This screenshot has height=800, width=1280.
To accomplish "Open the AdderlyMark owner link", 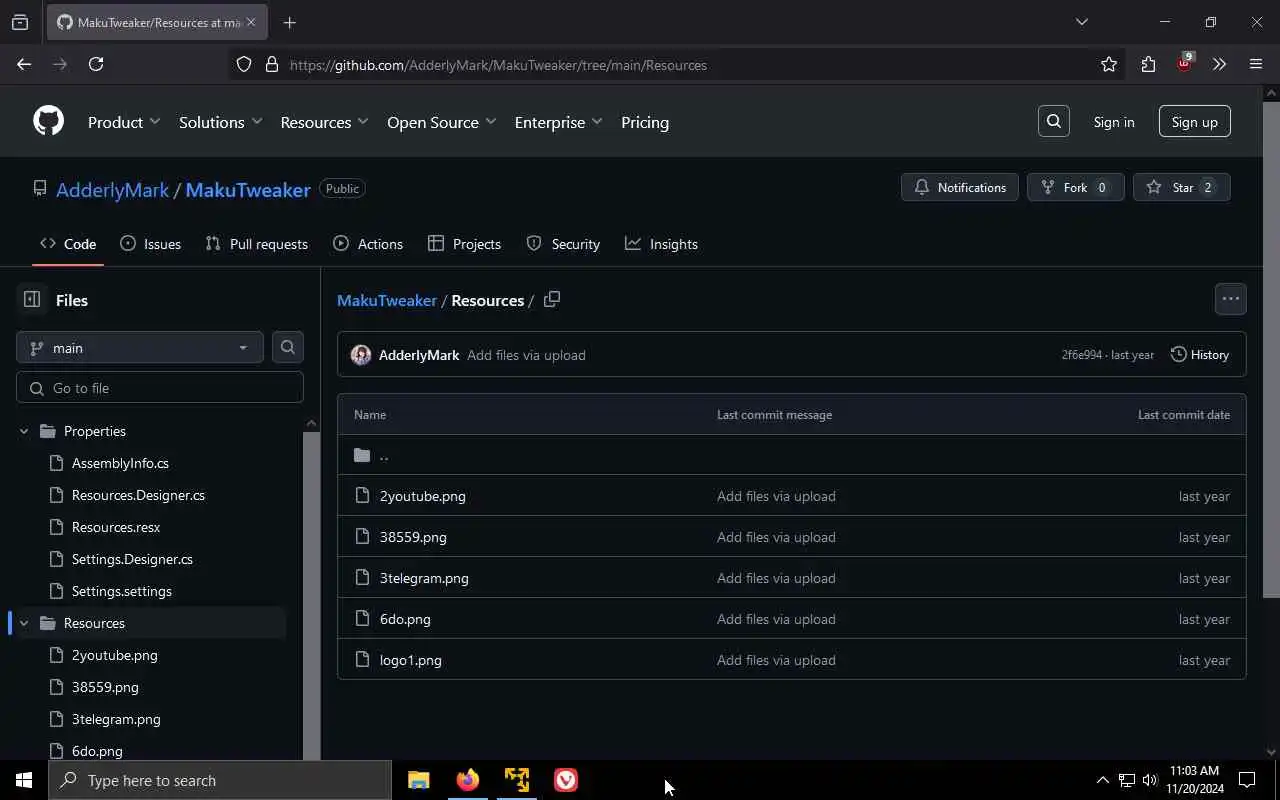I will tap(112, 190).
